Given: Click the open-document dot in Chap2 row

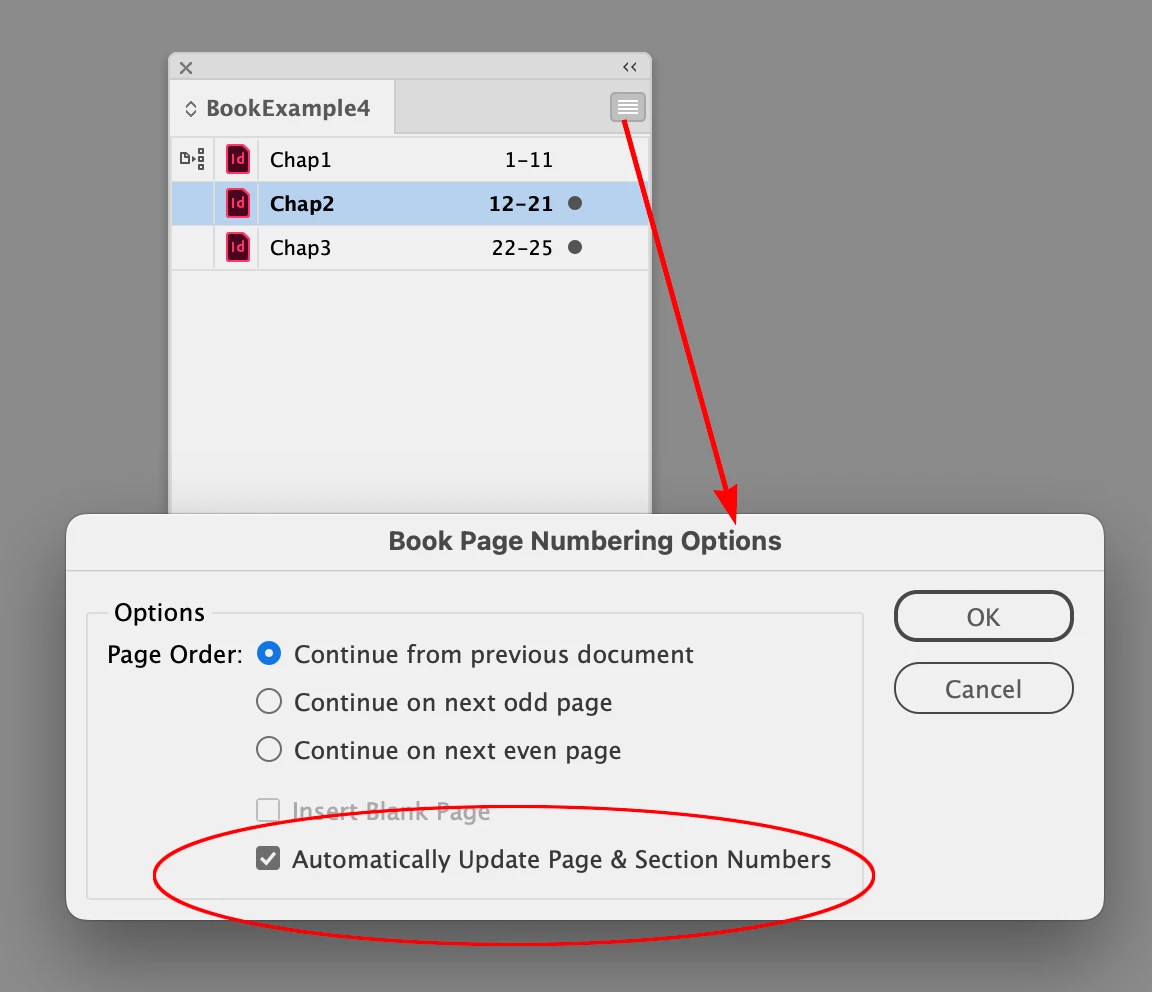Looking at the screenshot, I should pyautogui.click(x=575, y=203).
